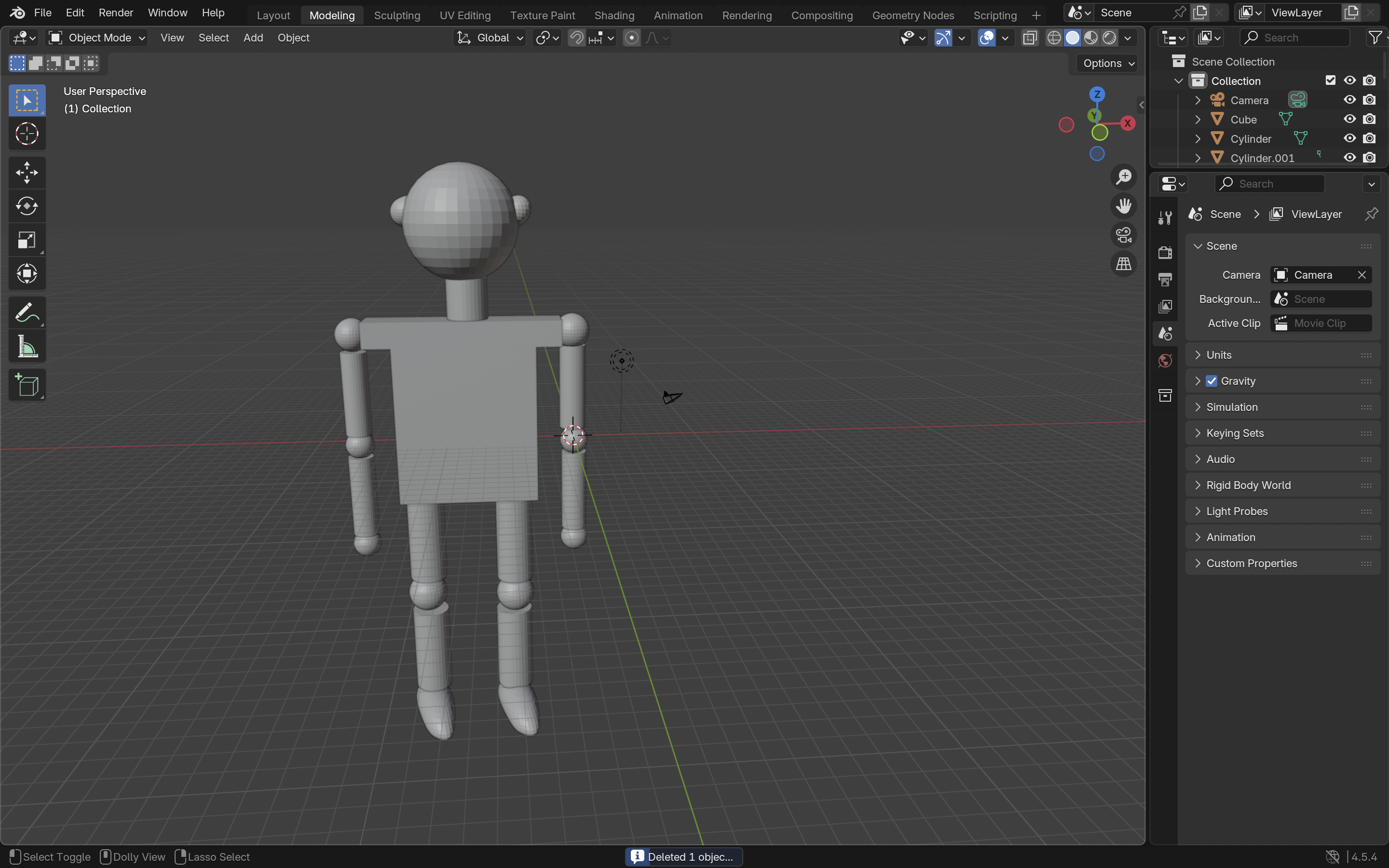This screenshot has height=868, width=1389.
Task: Click the viewport Options button
Action: (1108, 63)
